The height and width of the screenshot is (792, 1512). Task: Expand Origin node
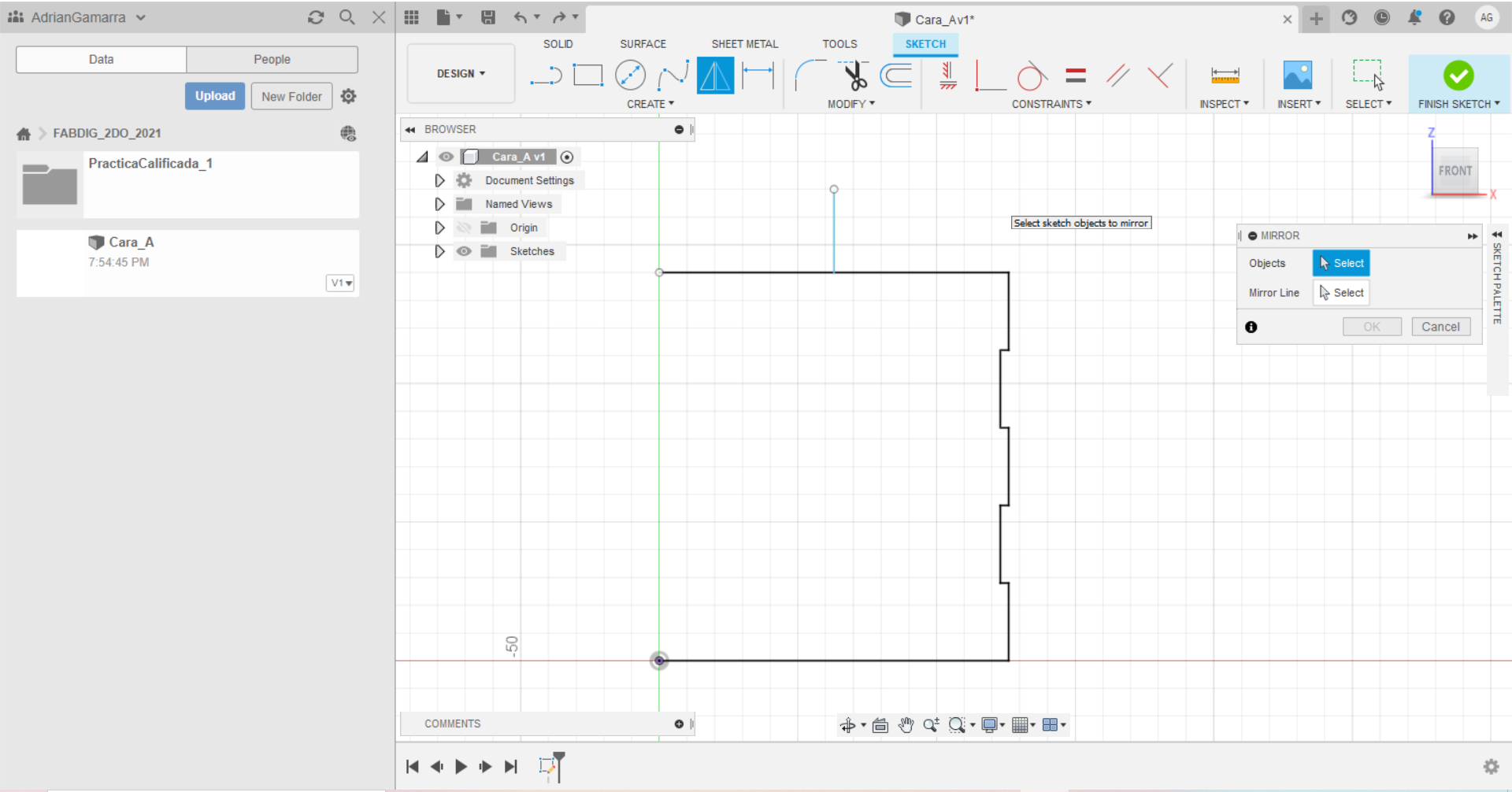click(x=439, y=228)
